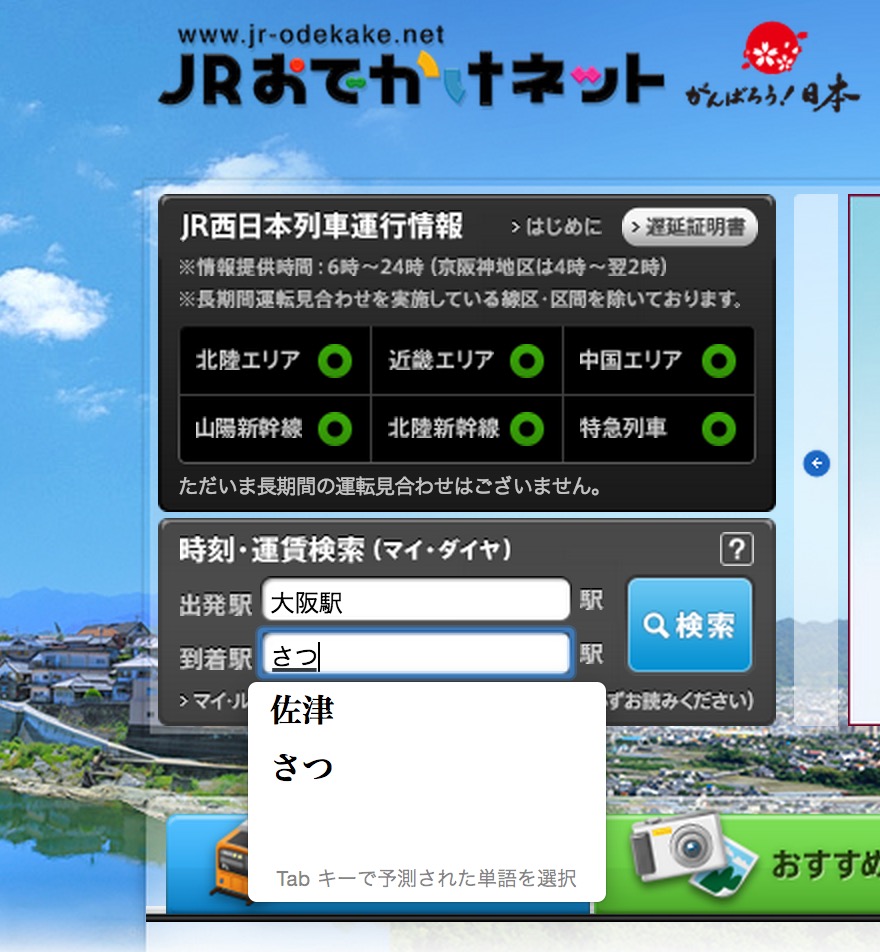Open 近畿エリア train status

(x=466, y=361)
